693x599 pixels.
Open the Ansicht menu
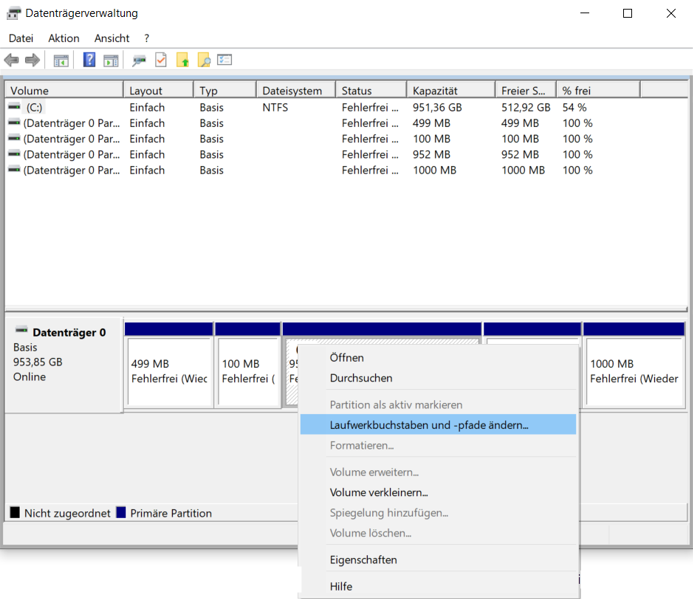(112, 38)
